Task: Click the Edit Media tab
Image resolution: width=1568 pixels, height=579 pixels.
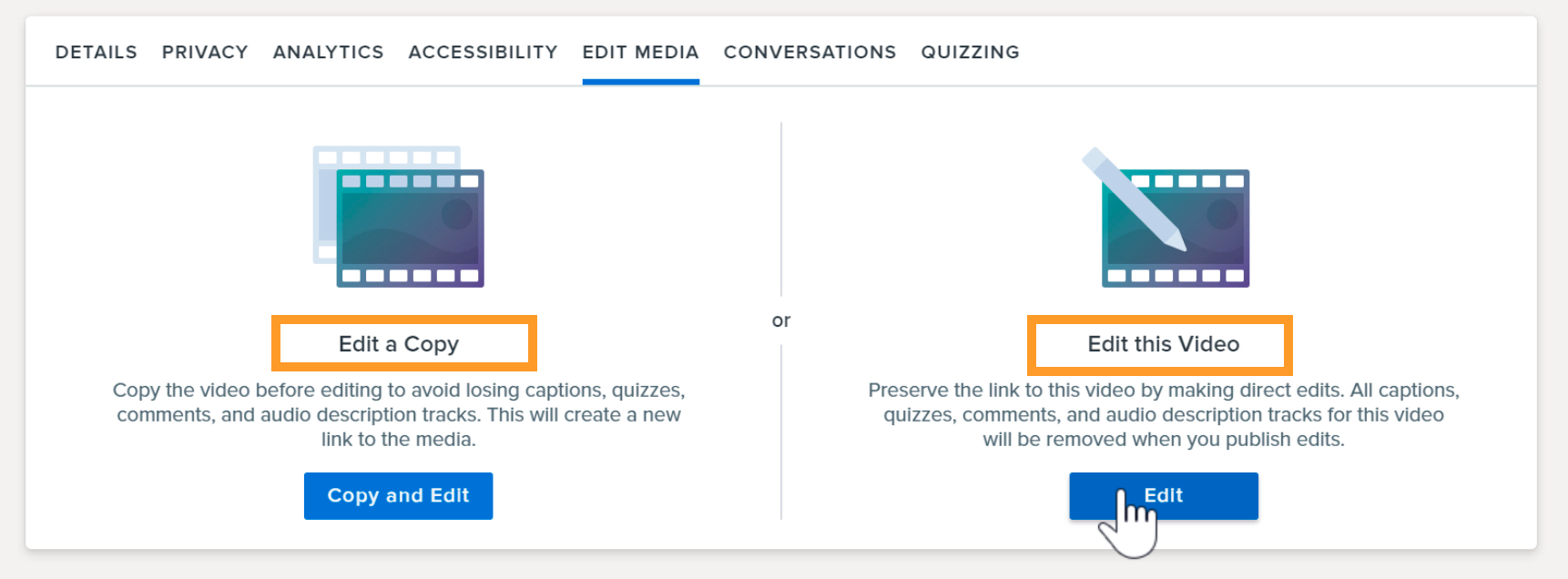Action: (641, 52)
